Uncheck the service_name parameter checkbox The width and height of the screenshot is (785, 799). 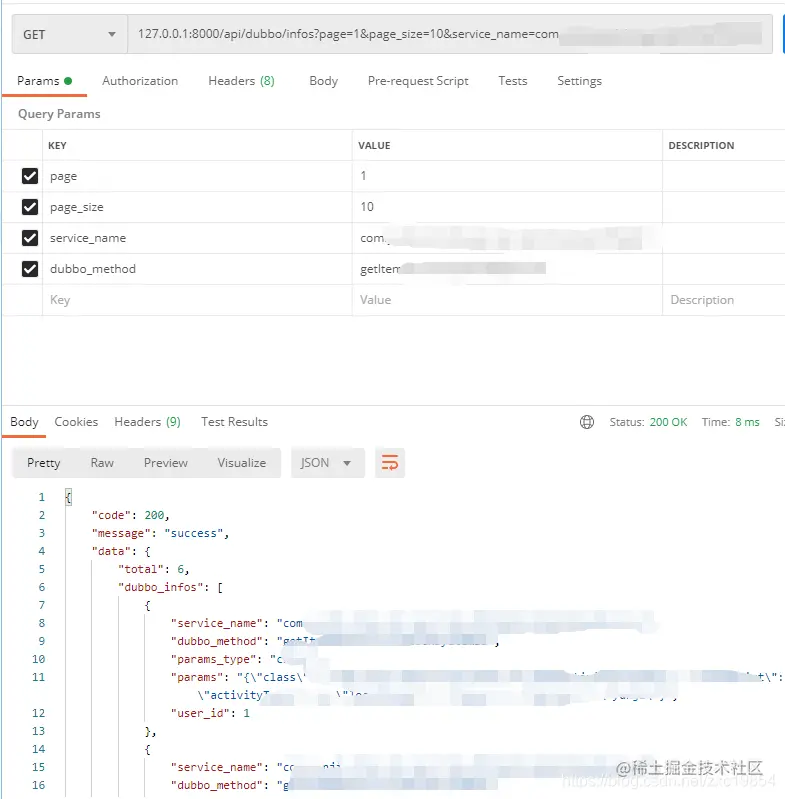pos(30,238)
